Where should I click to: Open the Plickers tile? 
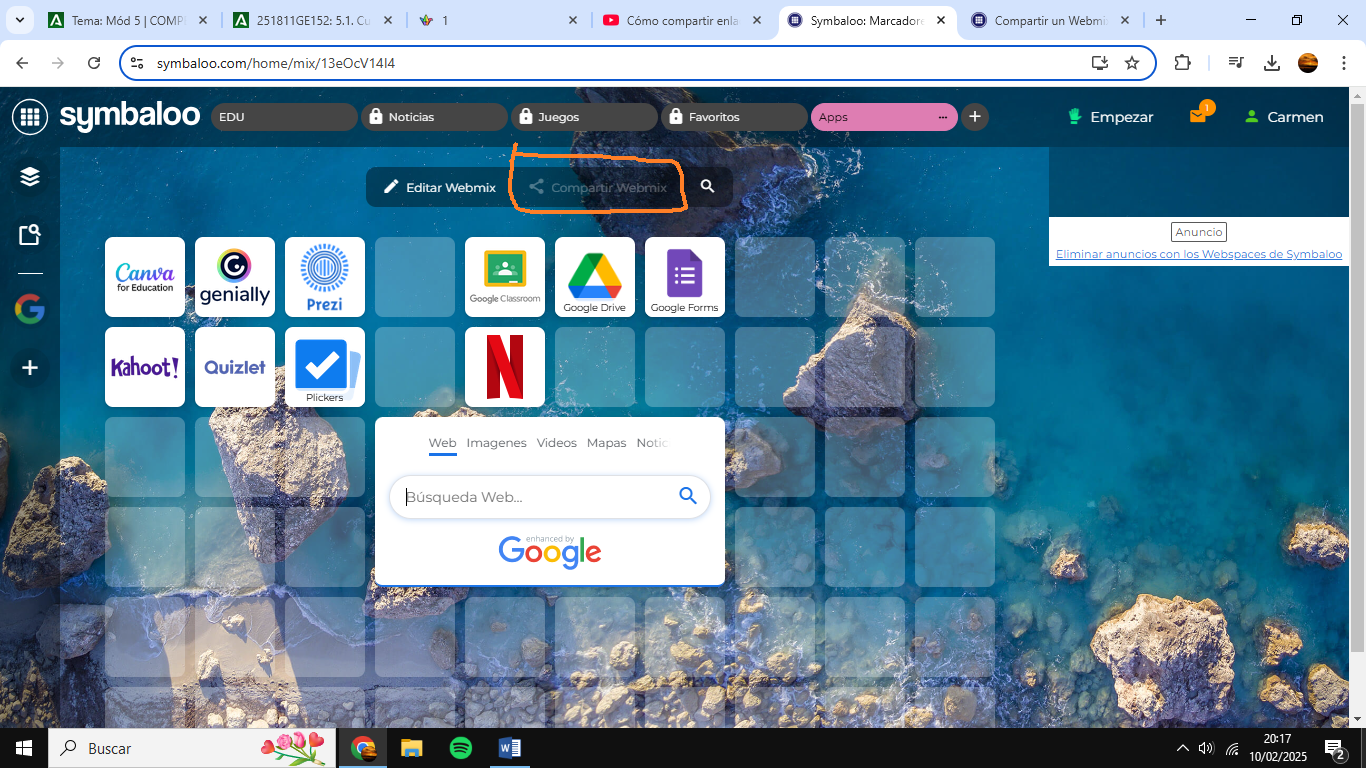(x=325, y=367)
